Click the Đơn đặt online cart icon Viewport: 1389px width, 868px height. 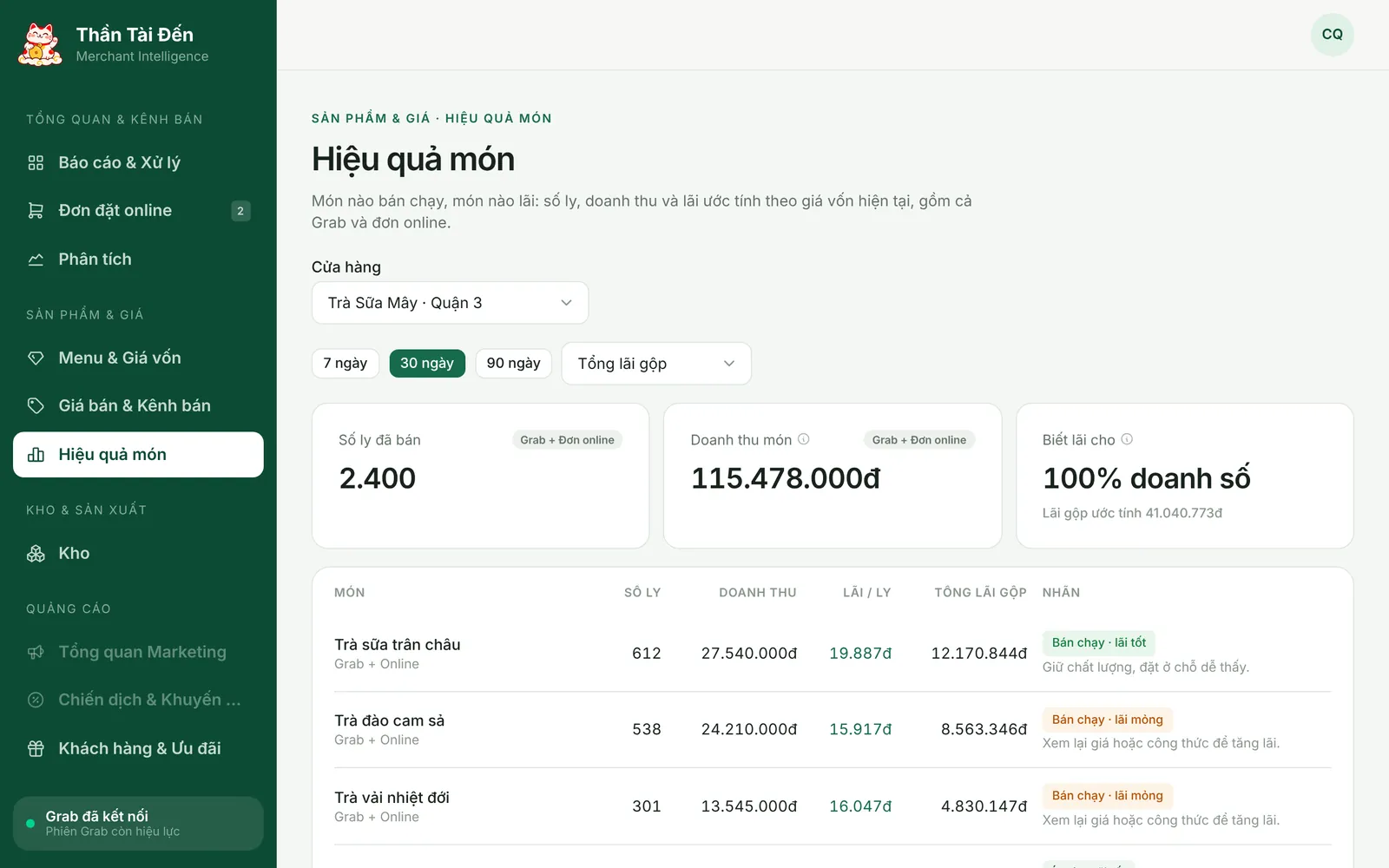click(x=36, y=211)
